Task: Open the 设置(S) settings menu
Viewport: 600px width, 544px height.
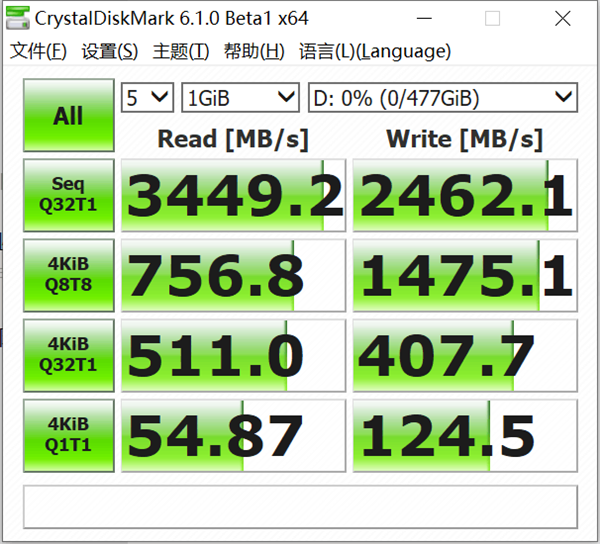Action: tap(109, 52)
